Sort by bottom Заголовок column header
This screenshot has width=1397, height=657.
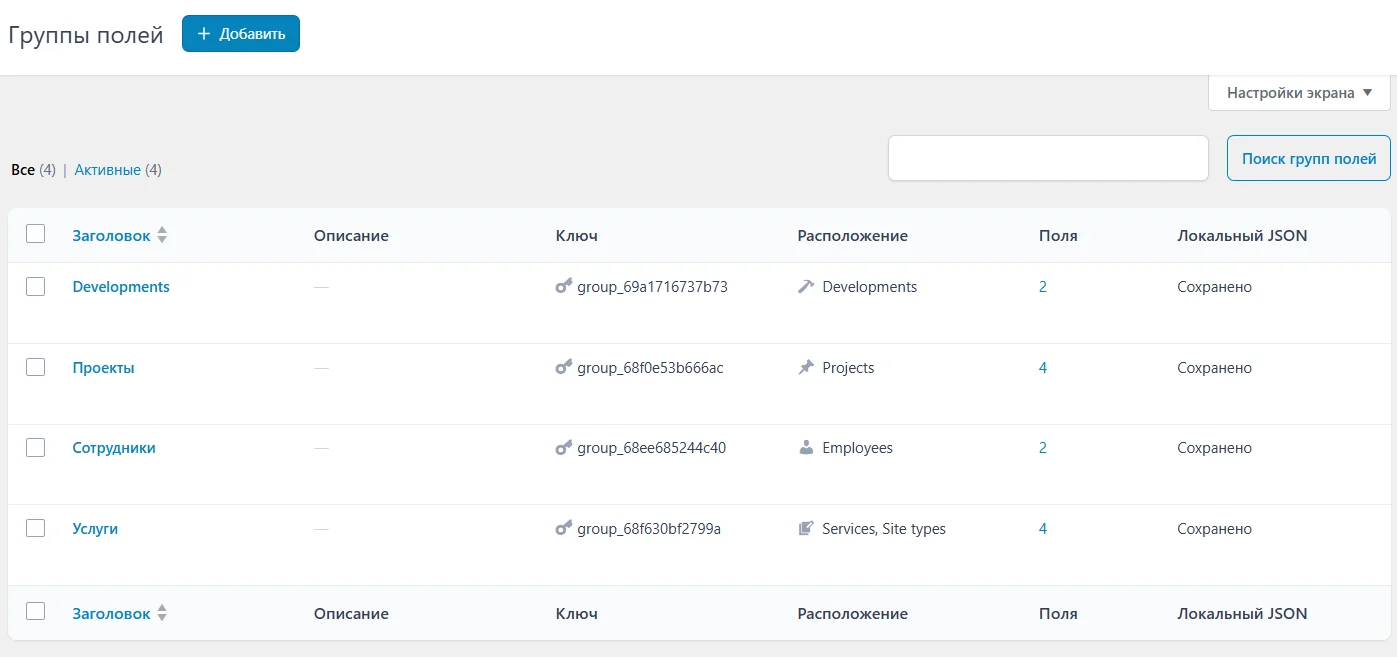[111, 614]
